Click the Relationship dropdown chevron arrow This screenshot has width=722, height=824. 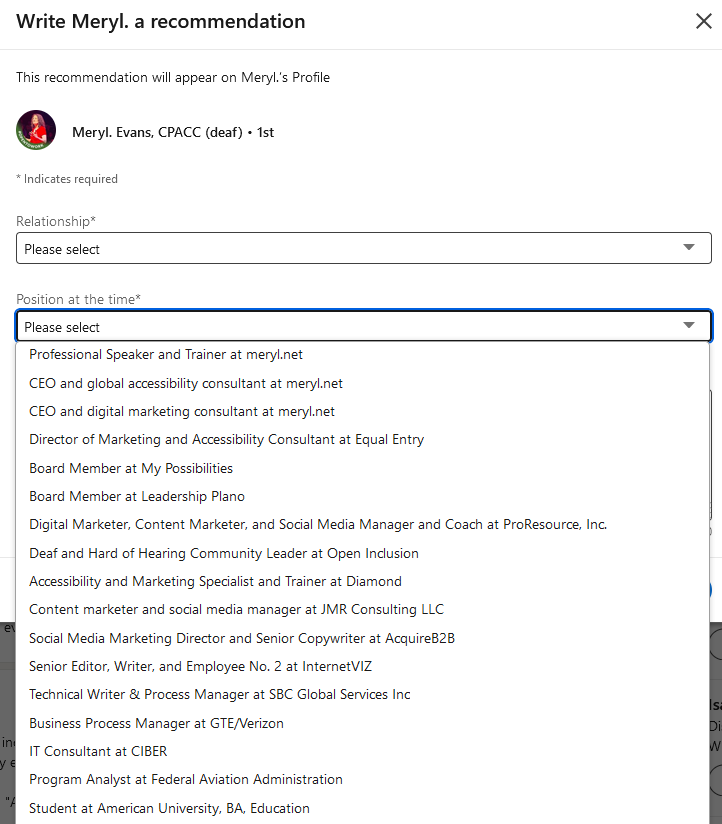pyautogui.click(x=688, y=247)
